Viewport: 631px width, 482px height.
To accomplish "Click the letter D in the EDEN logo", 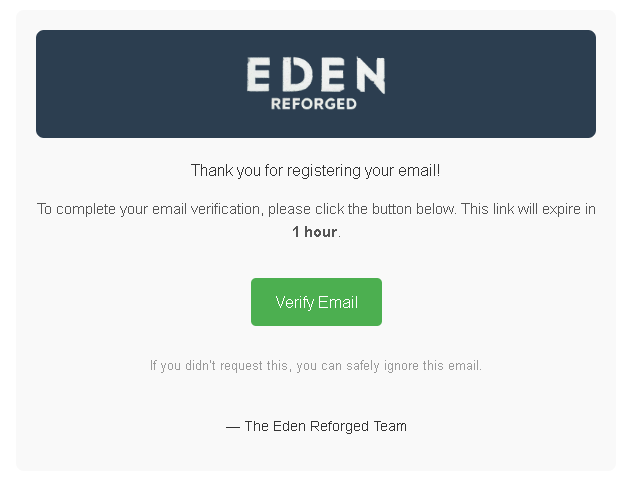I will click(x=295, y=76).
